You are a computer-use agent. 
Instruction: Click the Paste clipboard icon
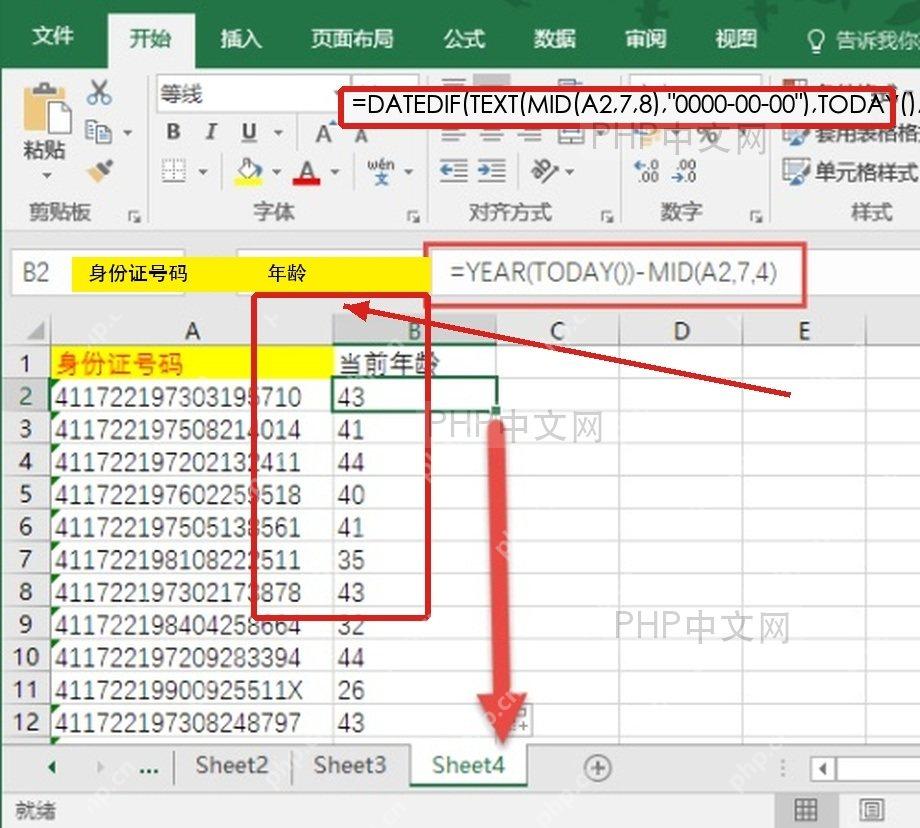[x=46, y=109]
